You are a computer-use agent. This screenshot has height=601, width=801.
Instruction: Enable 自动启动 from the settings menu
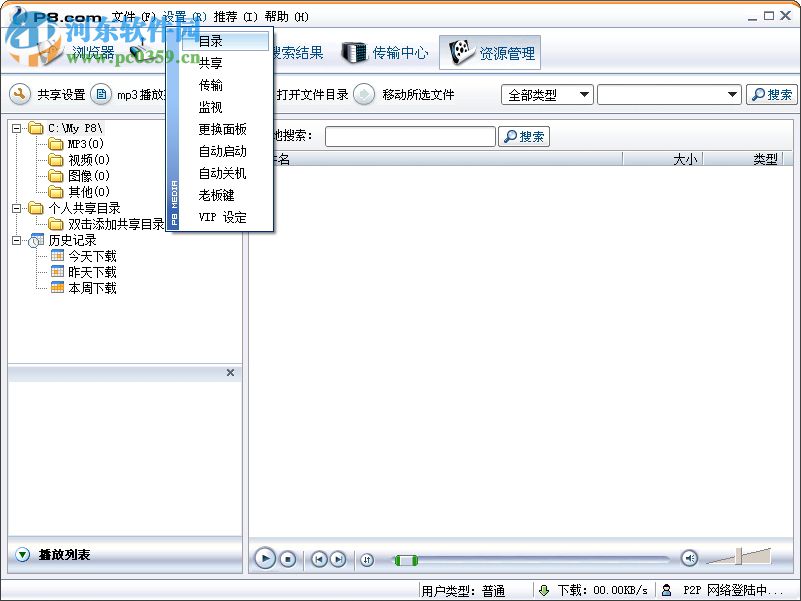pyautogui.click(x=221, y=150)
